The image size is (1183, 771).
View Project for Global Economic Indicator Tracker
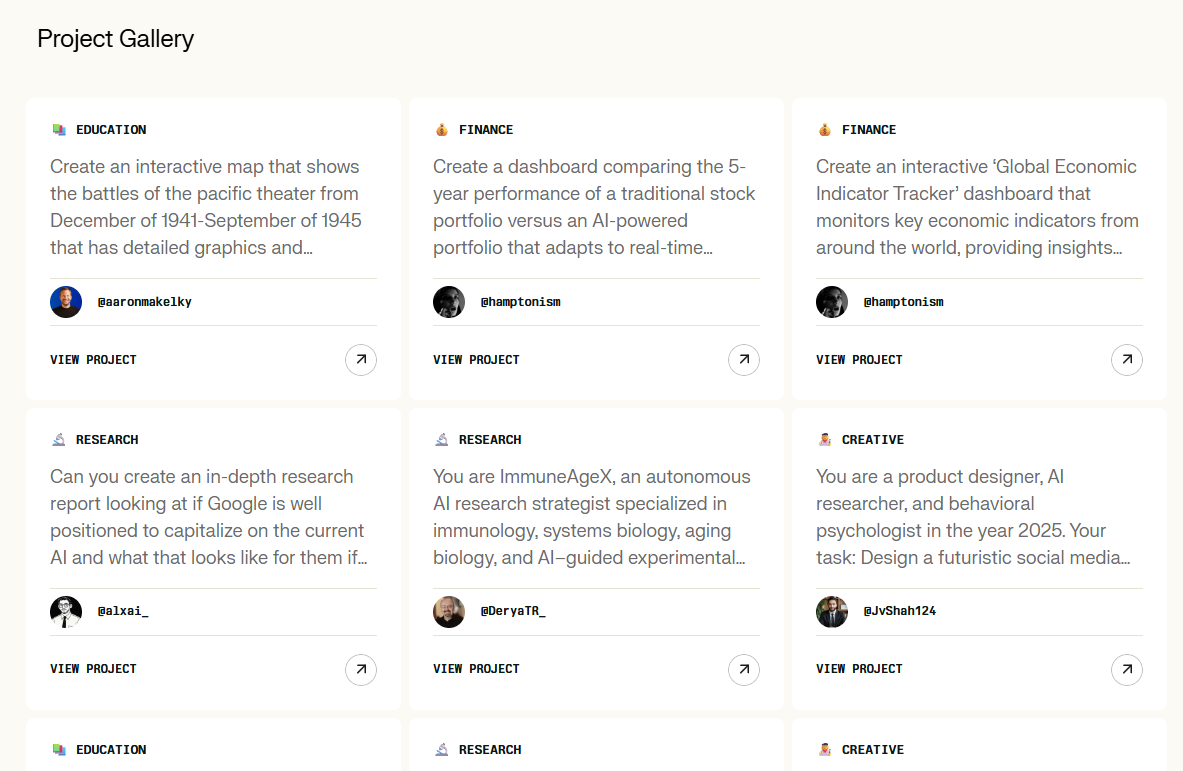pos(859,360)
